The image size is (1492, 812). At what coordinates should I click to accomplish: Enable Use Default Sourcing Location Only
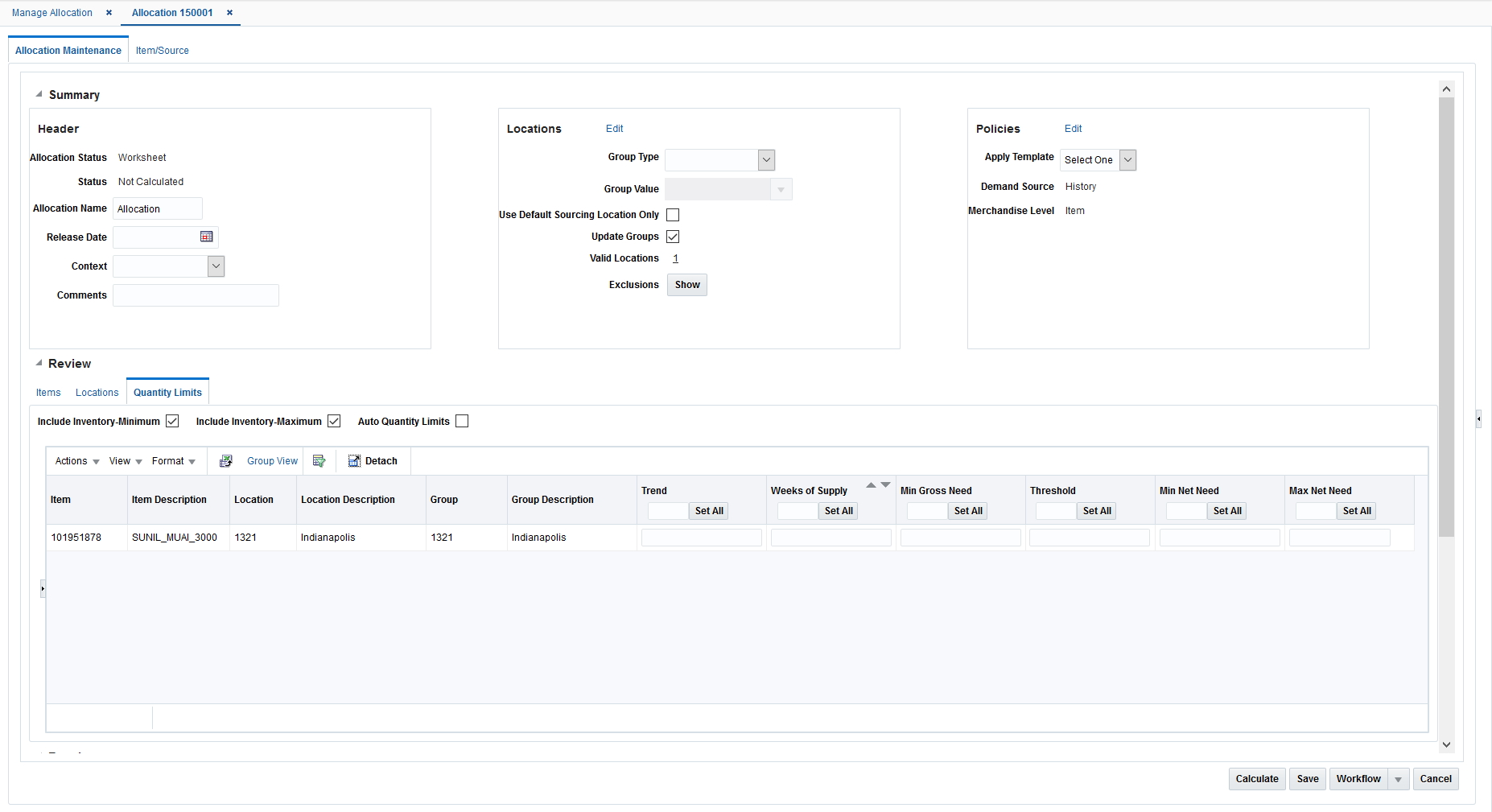[674, 214]
